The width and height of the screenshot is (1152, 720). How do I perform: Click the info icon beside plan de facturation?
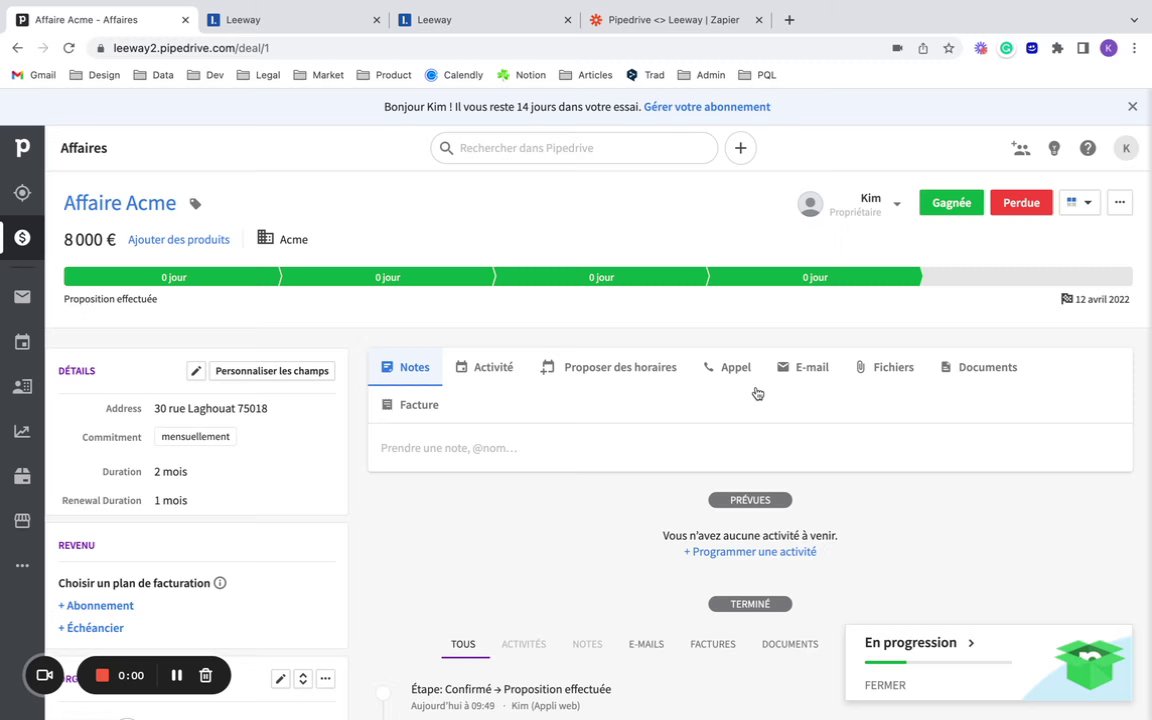pos(220,583)
